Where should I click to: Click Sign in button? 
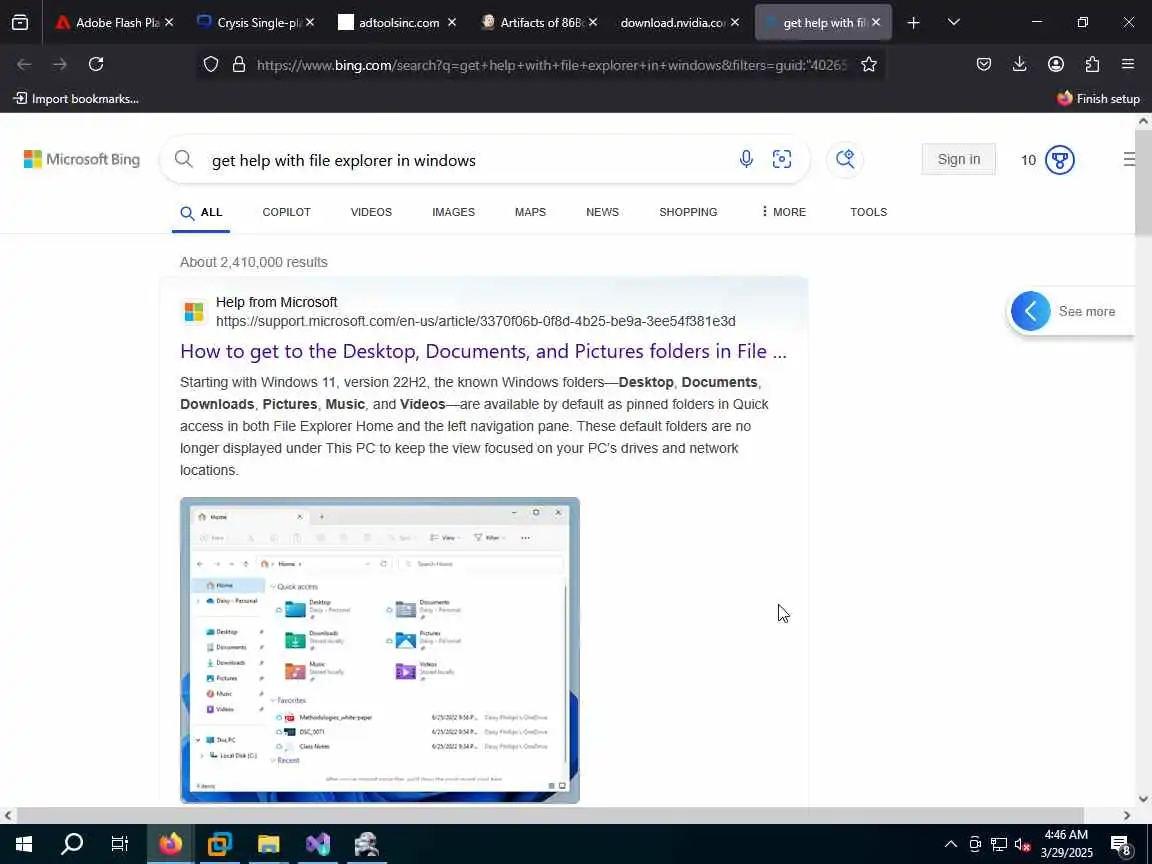click(959, 159)
